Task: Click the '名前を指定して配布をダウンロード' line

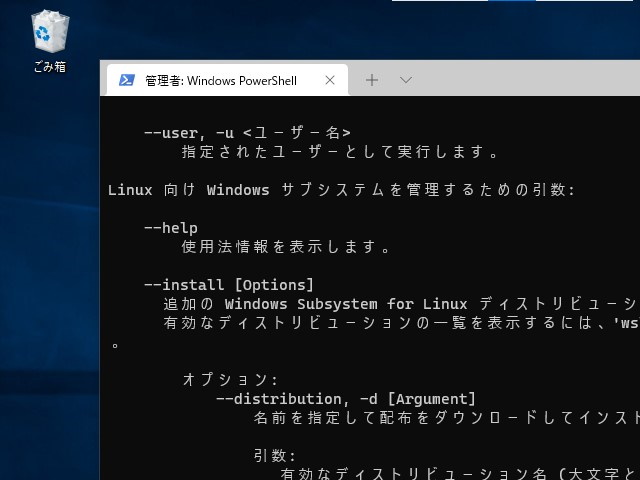Action: click(x=447, y=418)
